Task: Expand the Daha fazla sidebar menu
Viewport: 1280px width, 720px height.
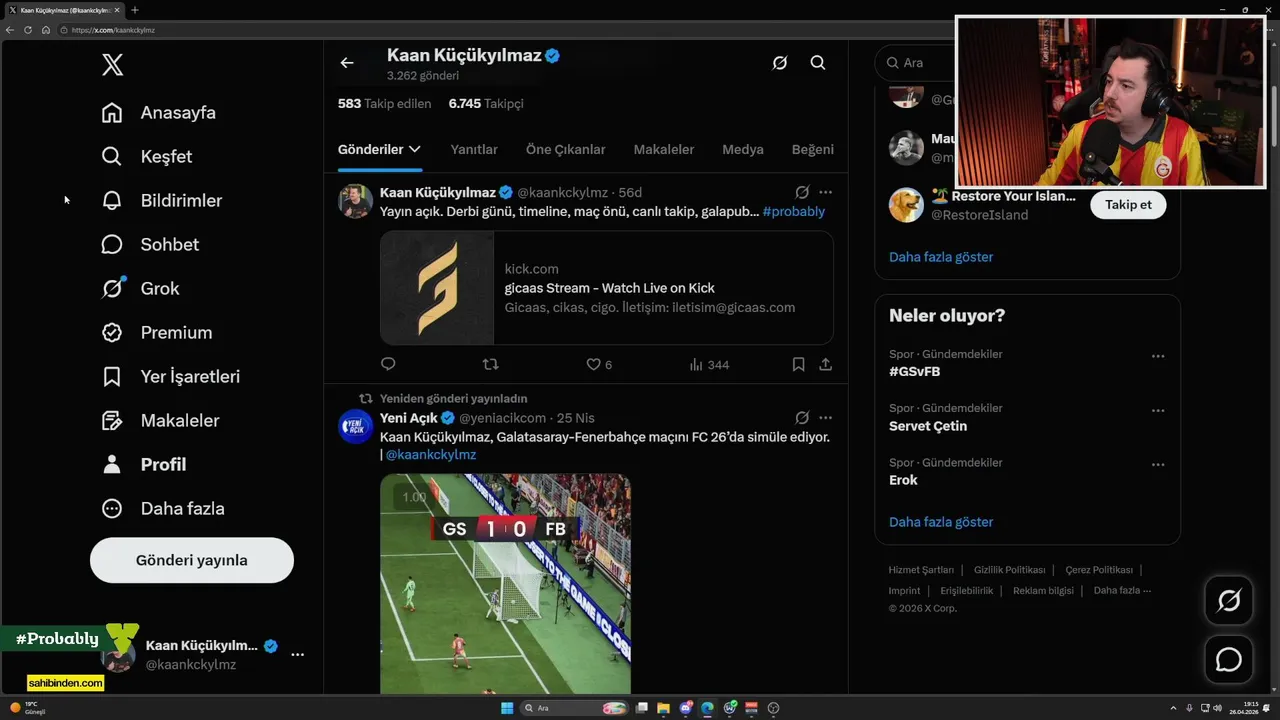Action: [163, 509]
